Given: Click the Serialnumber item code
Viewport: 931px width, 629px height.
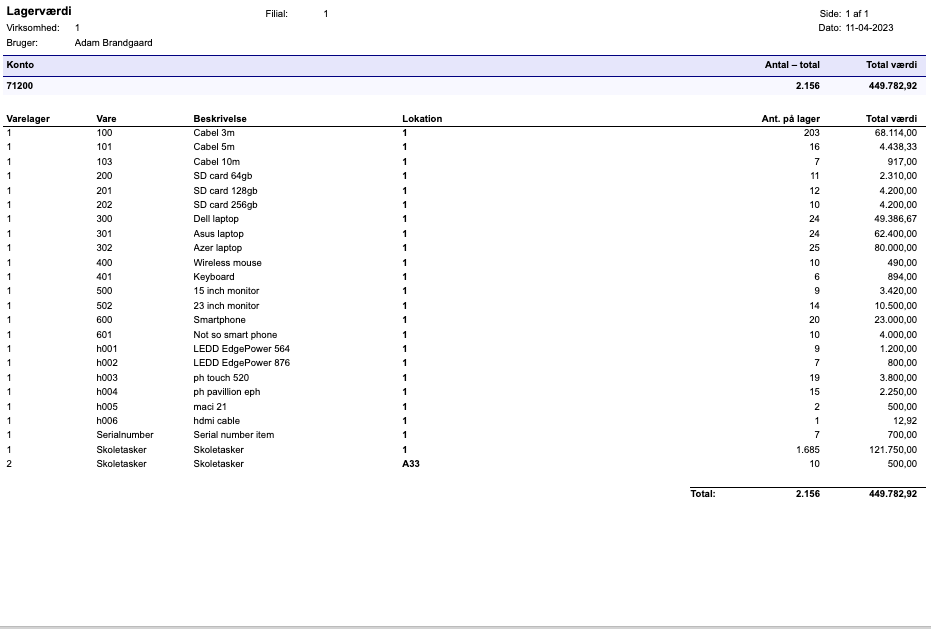Looking at the screenshot, I should pos(125,435).
